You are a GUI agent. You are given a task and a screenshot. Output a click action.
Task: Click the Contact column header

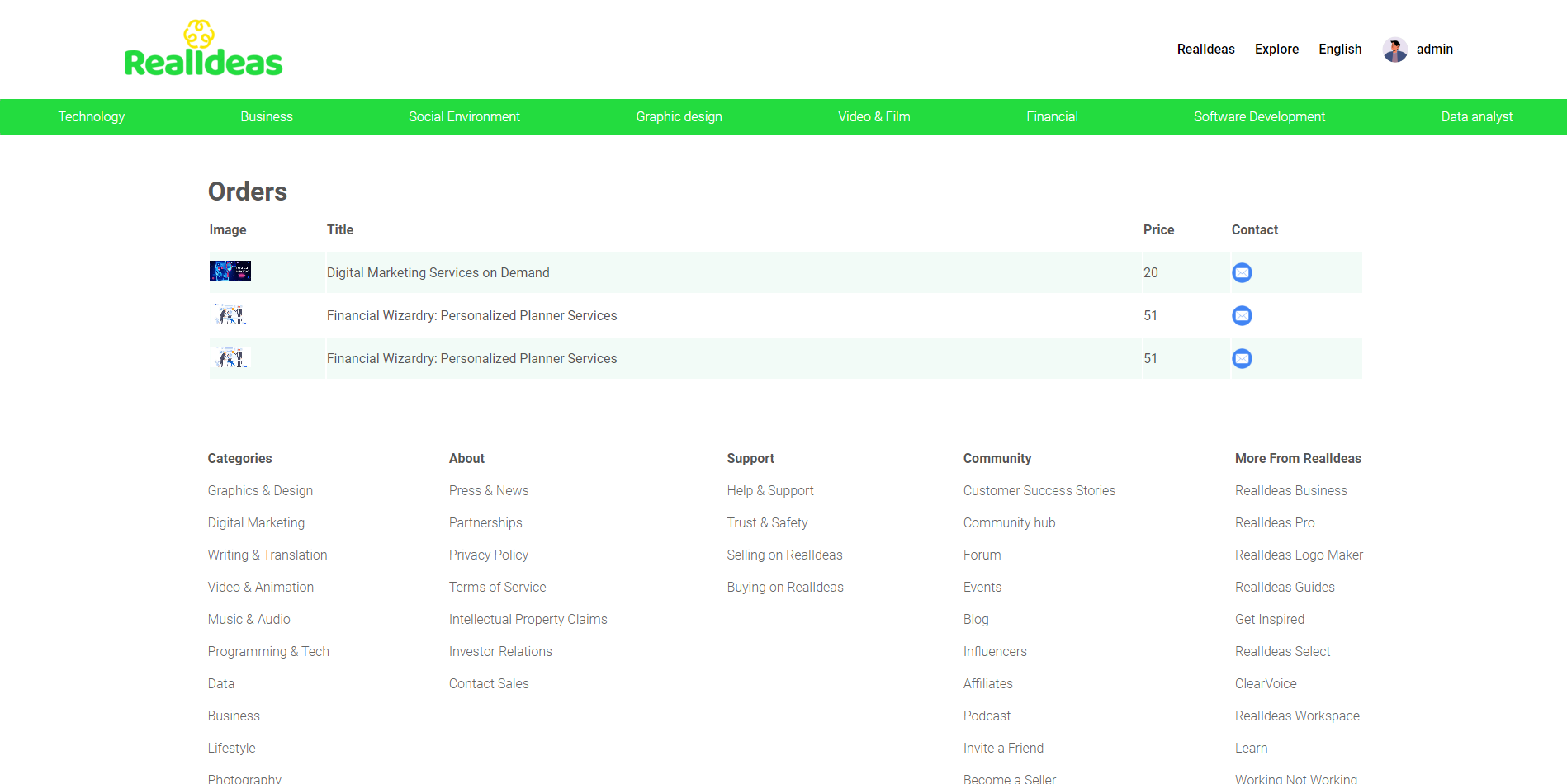click(1255, 230)
